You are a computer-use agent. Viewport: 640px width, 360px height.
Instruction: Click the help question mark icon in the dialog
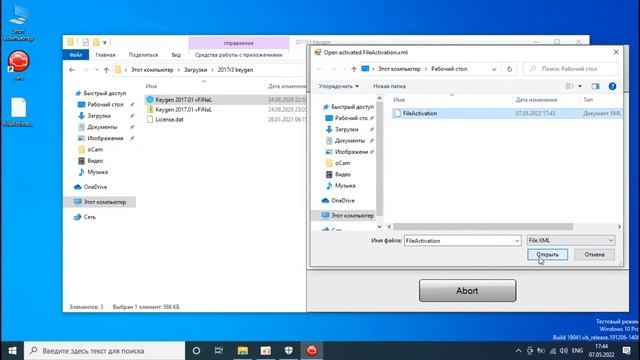tap(612, 86)
